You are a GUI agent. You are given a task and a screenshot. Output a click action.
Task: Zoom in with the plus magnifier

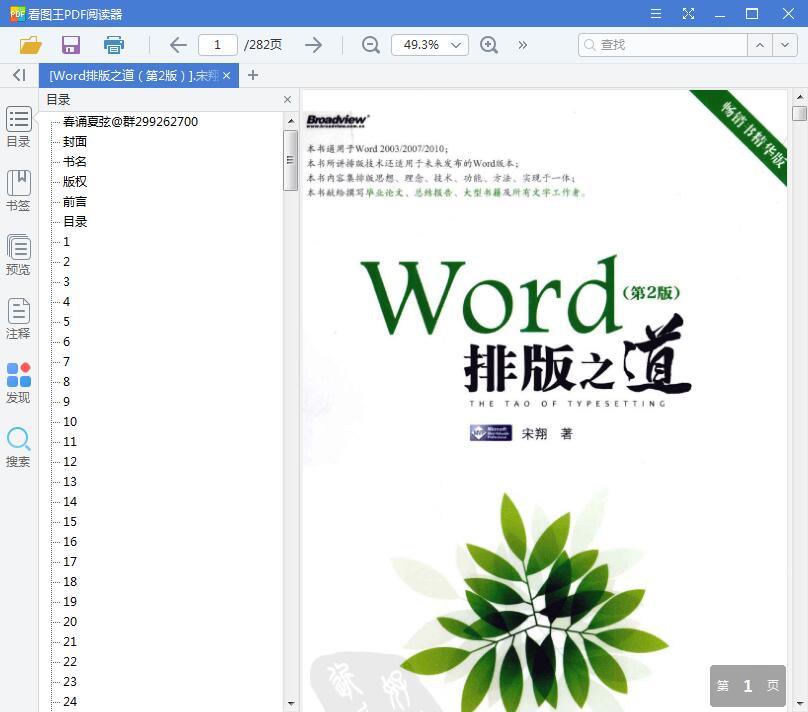point(489,45)
